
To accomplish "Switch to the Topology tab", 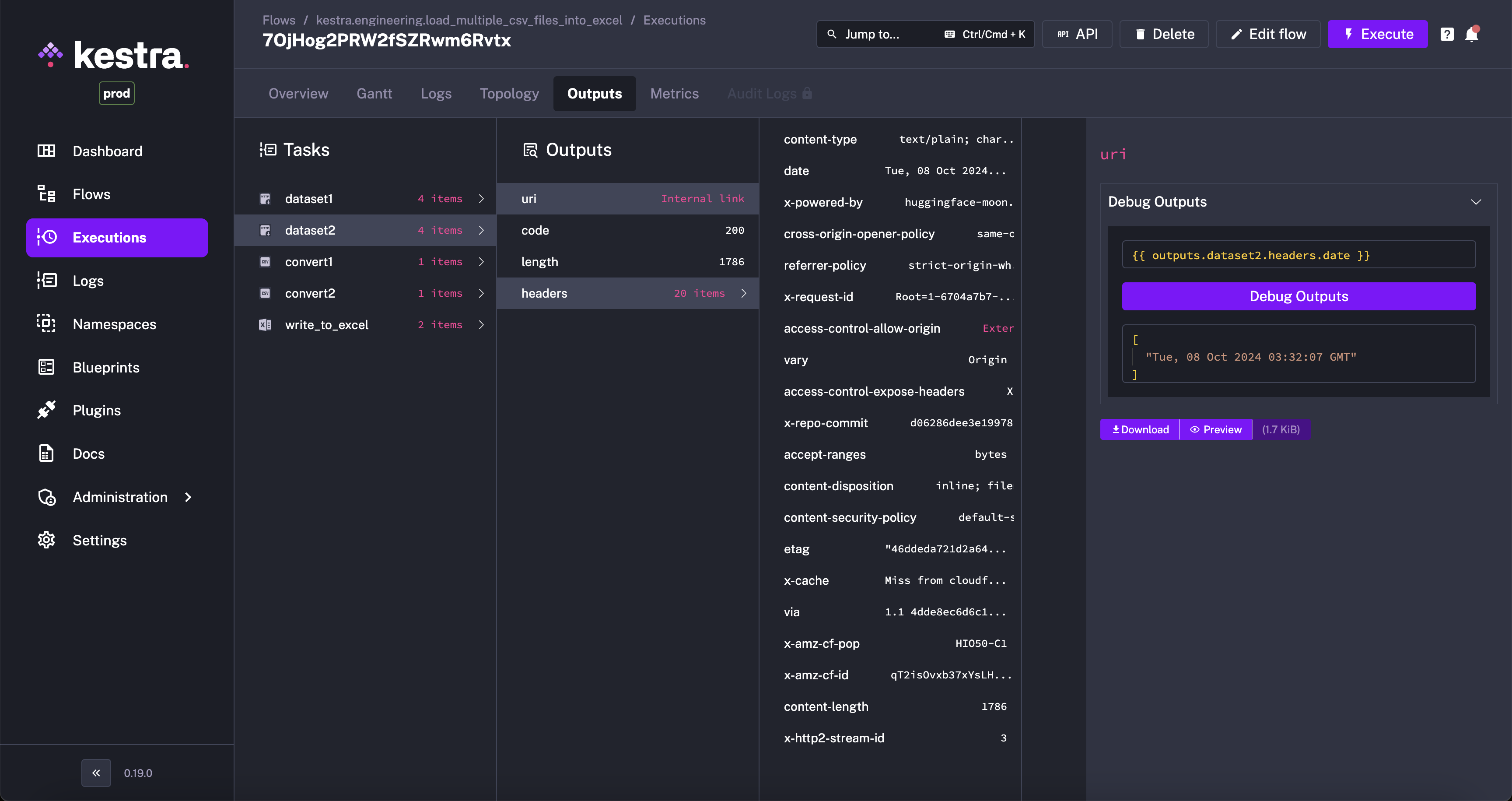I will tap(509, 93).
